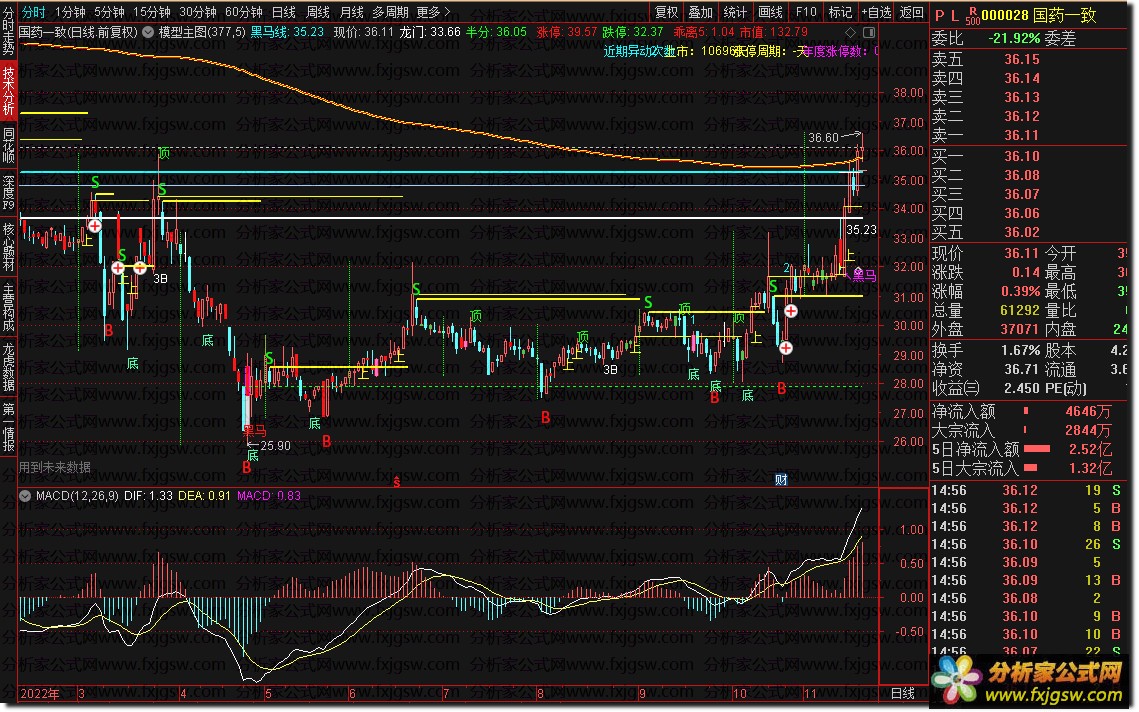Screen dimensions: 1139x712
Task: Click the blue 财 event marker
Action: 781,480
